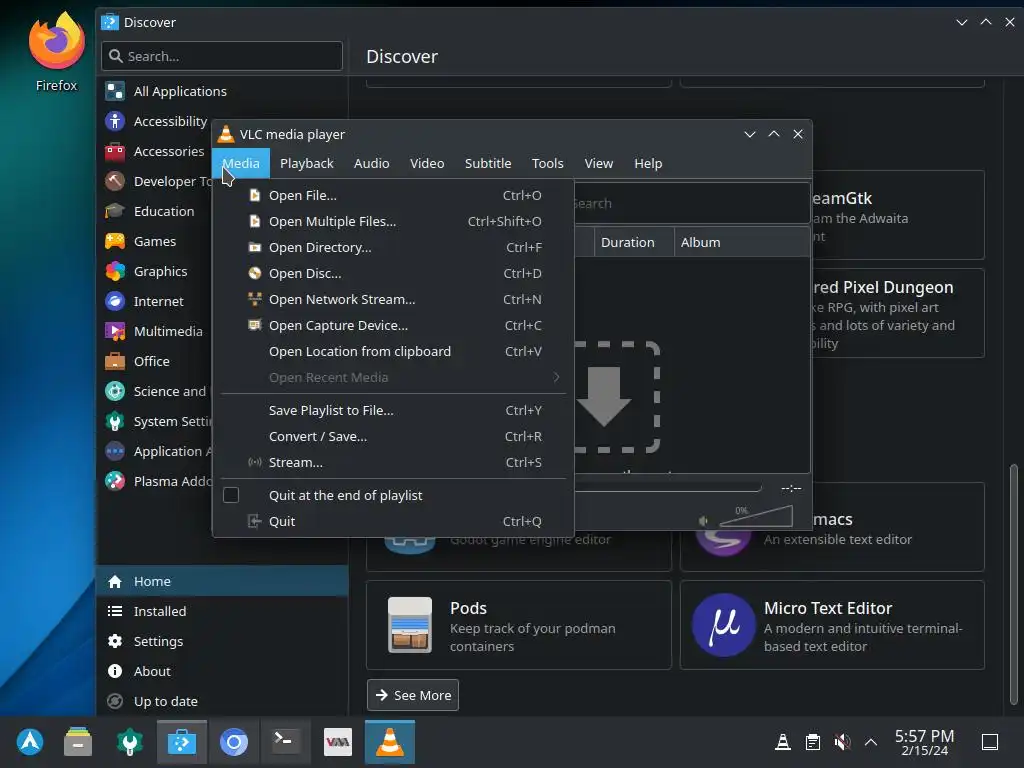The width and height of the screenshot is (1024, 768).
Task: Select Open Disc... menu entry
Action: point(394,274)
